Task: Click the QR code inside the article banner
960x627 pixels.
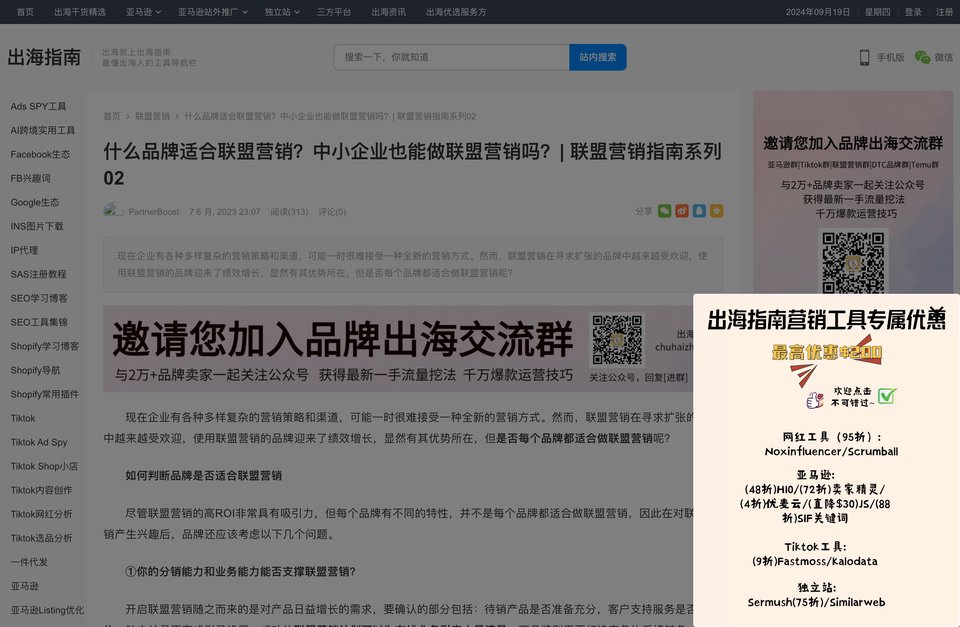Action: 617,340
